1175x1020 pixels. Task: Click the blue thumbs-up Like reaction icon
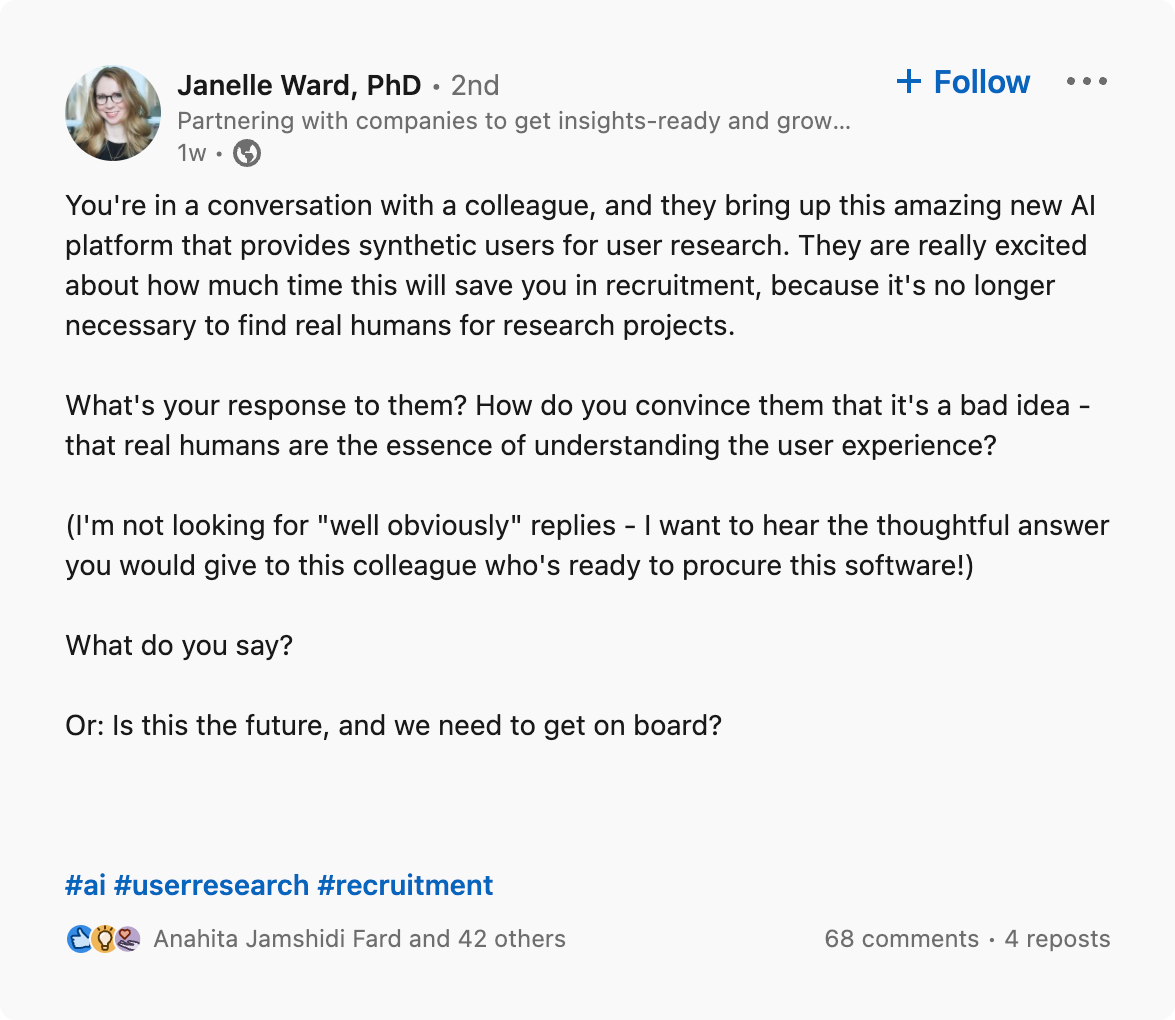pyautogui.click(x=80, y=939)
